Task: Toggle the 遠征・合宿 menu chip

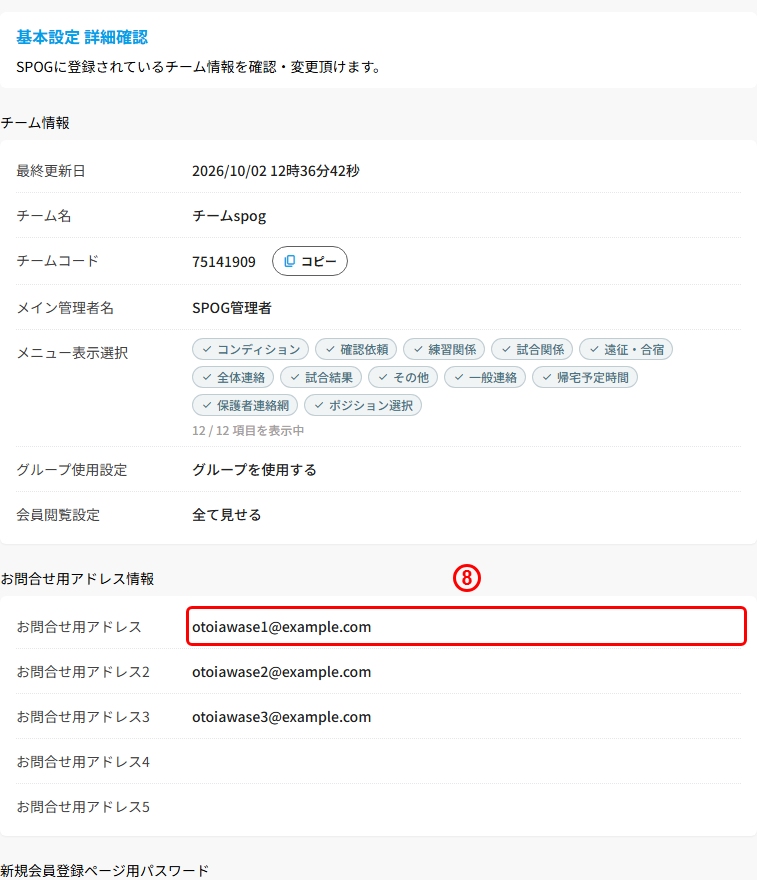Action: point(626,349)
